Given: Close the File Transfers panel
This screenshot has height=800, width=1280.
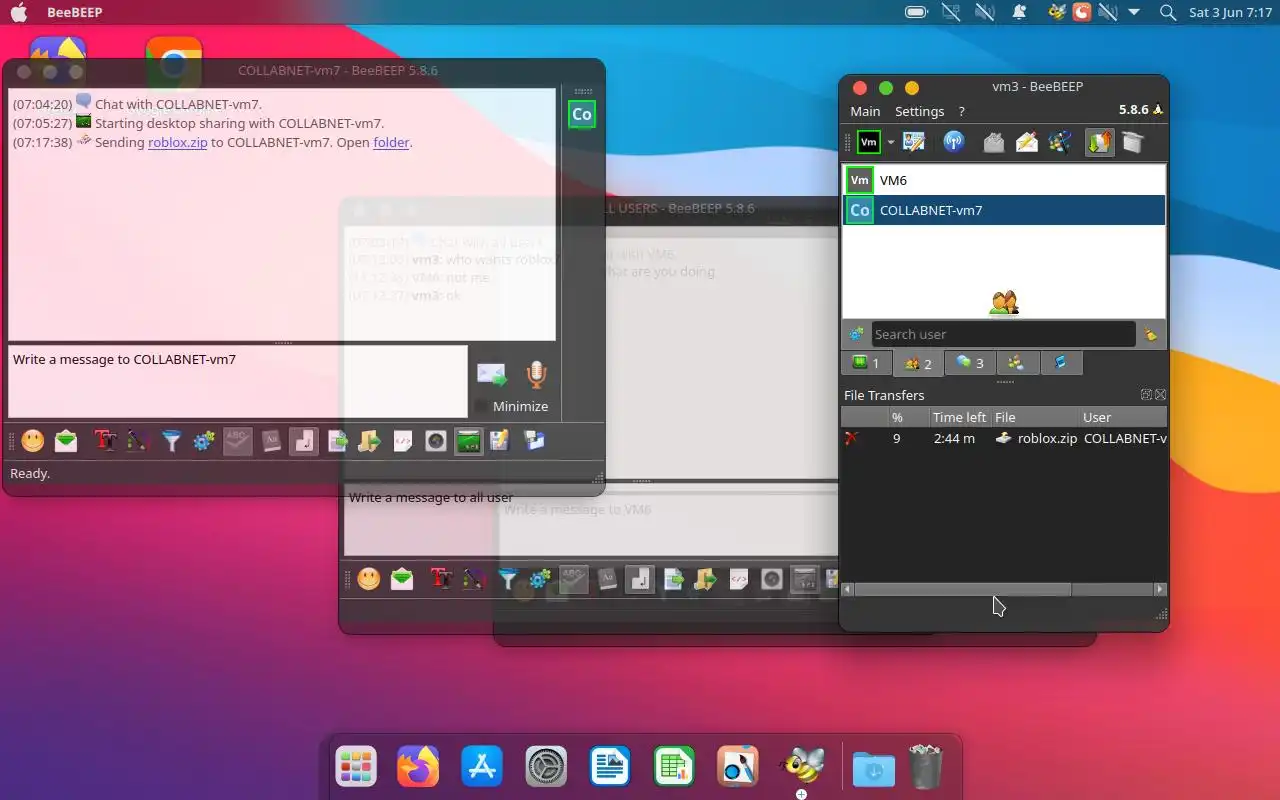Looking at the screenshot, I should 1160,395.
